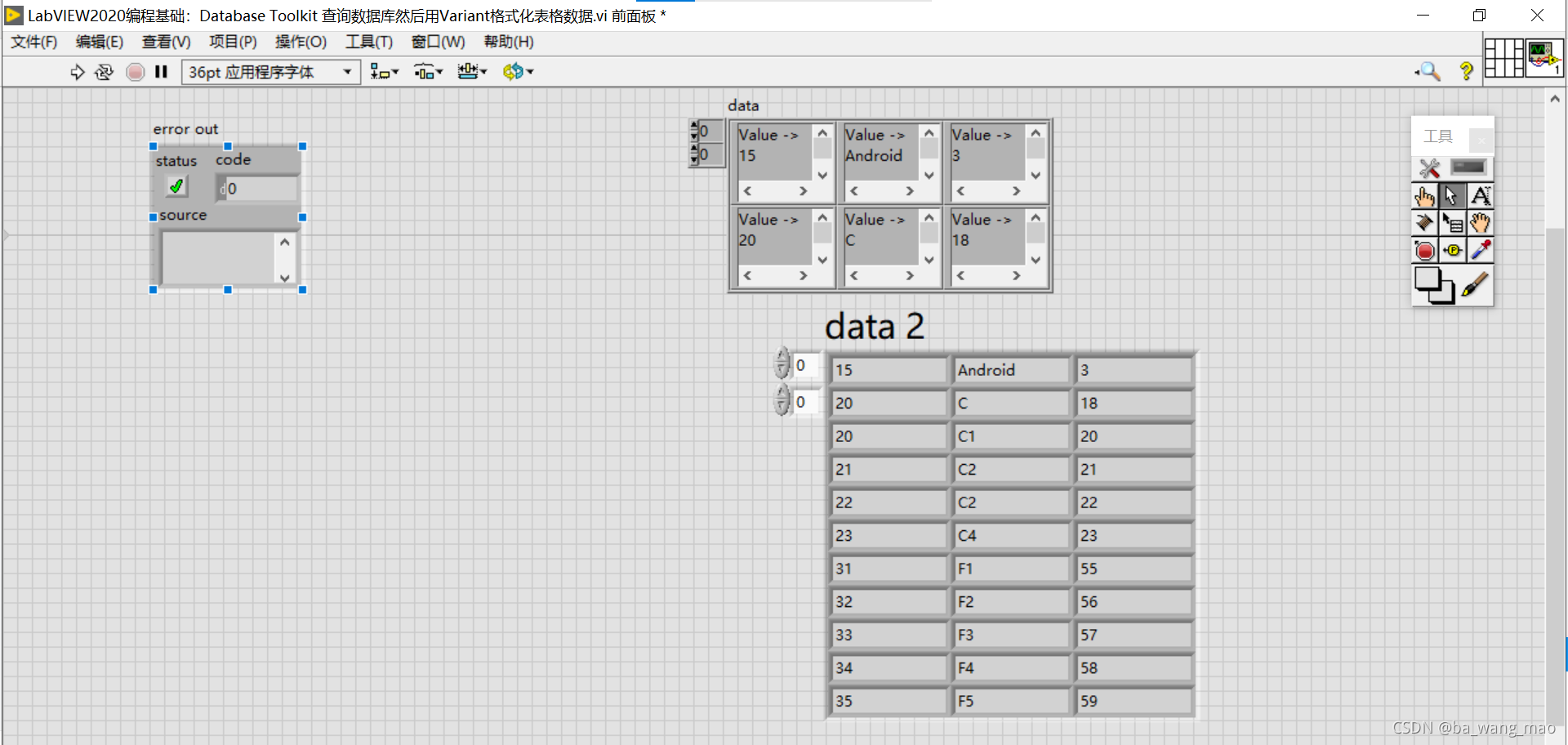Select the Scroll Window tool
The width and height of the screenshot is (1568, 745).
click(1481, 223)
